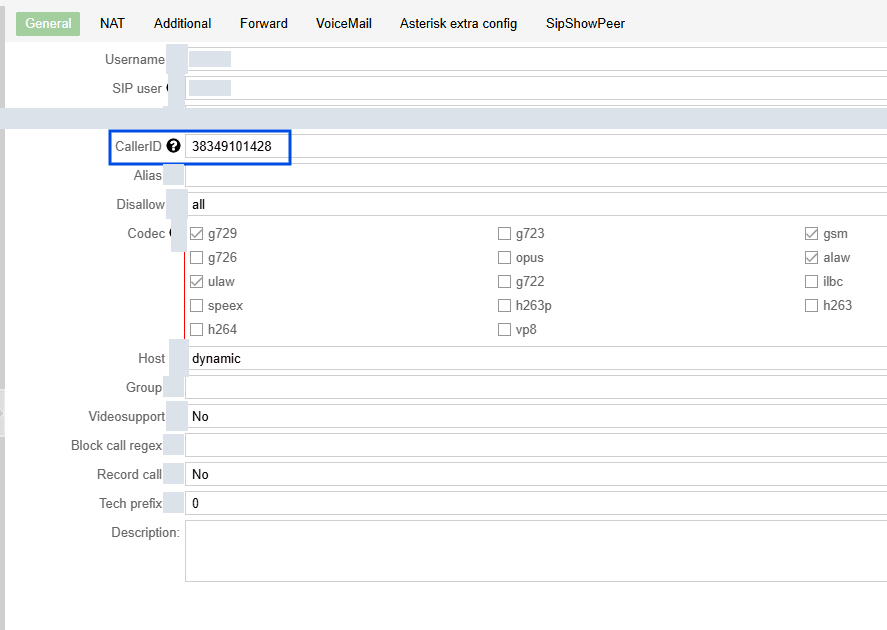This screenshot has height=630, width=887.
Task: Click the CallerID help question-mark icon
Action: [x=173, y=146]
